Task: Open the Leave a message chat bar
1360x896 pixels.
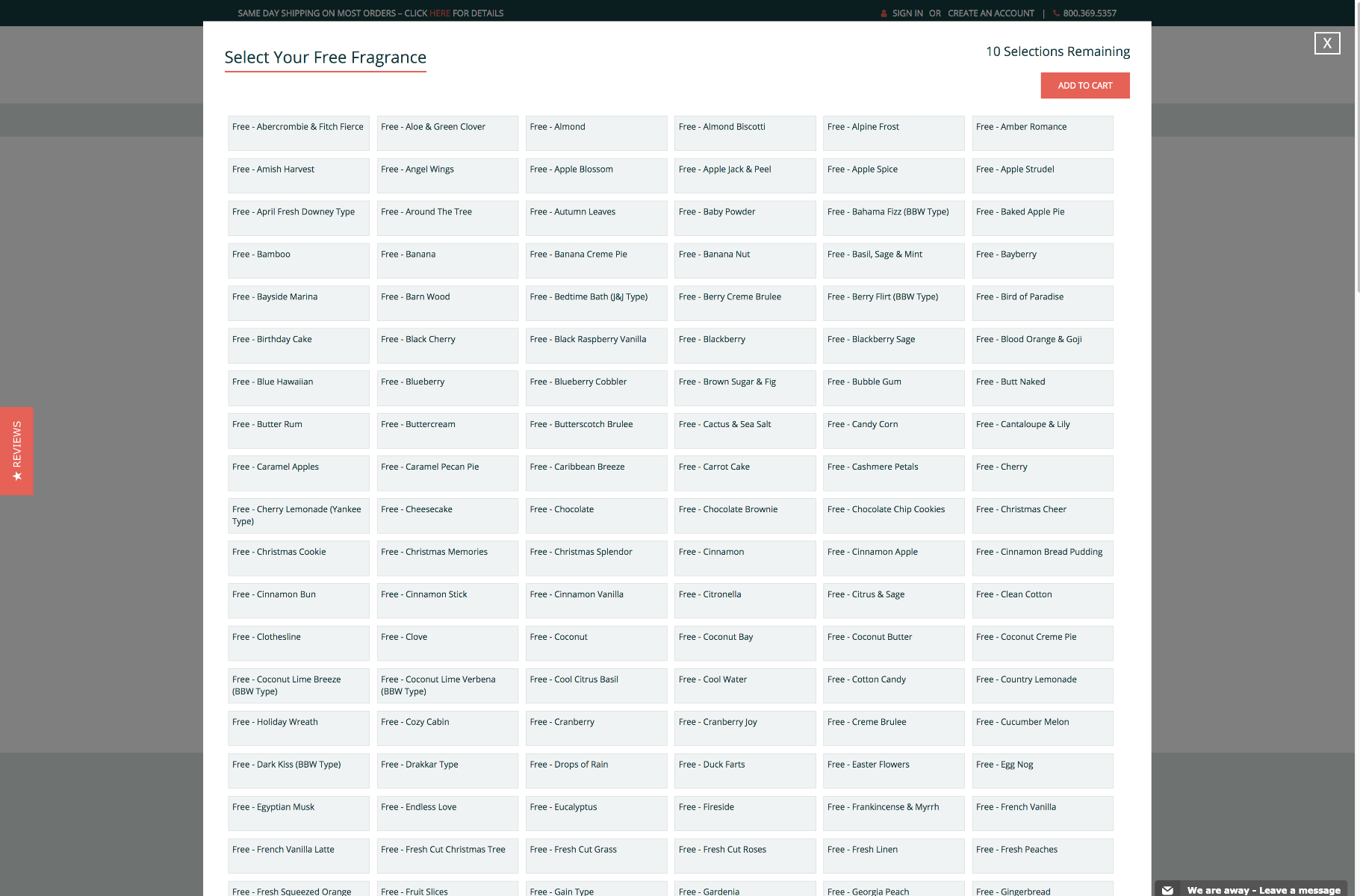Action: point(1263,890)
